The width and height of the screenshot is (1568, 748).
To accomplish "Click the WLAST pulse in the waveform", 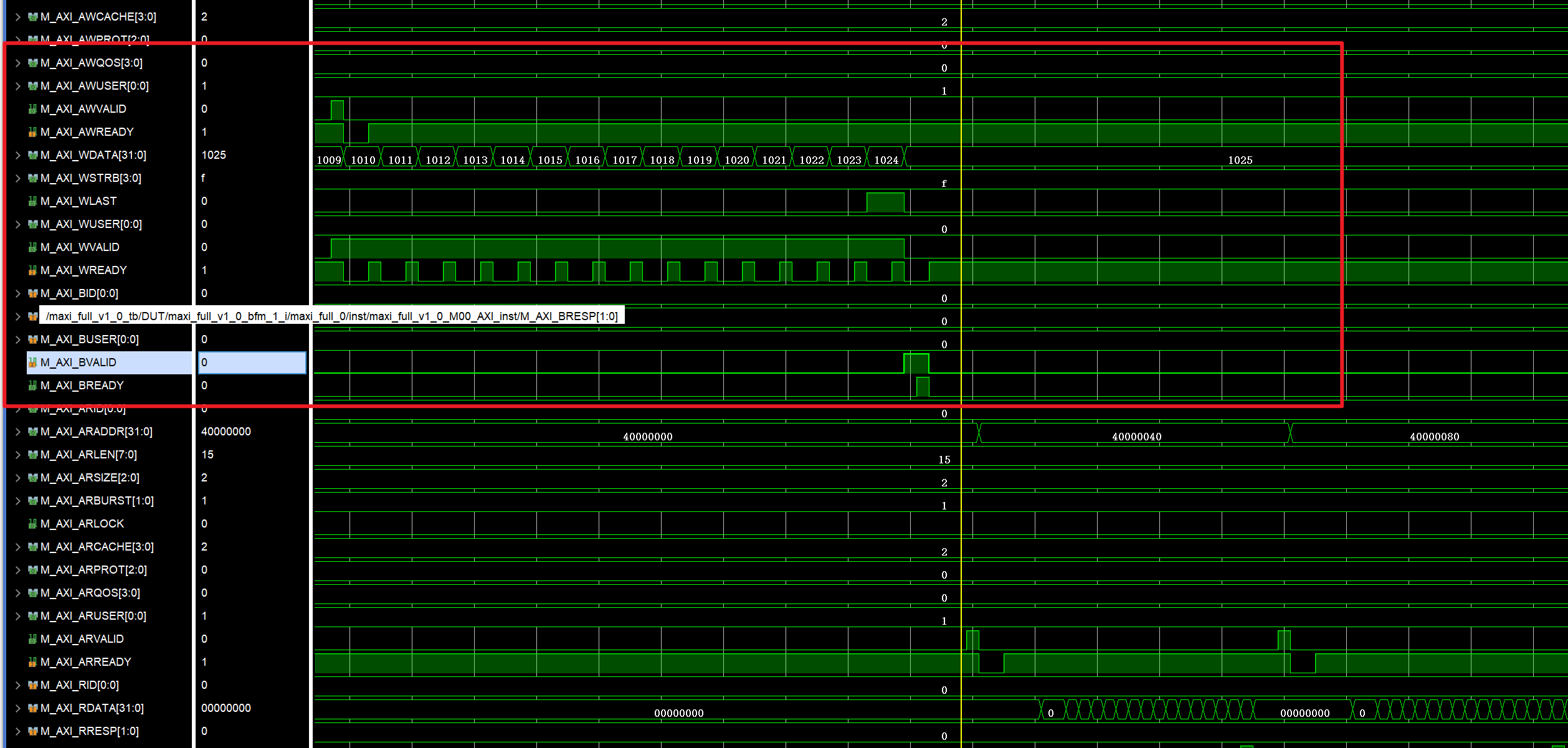I will (x=885, y=202).
